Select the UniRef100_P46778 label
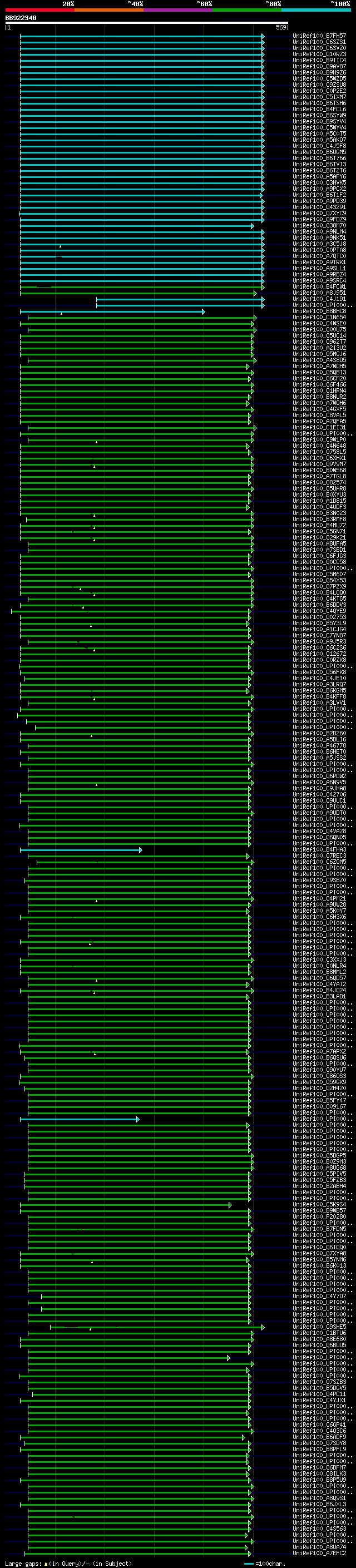This screenshot has height=1568, width=356. (x=319, y=746)
